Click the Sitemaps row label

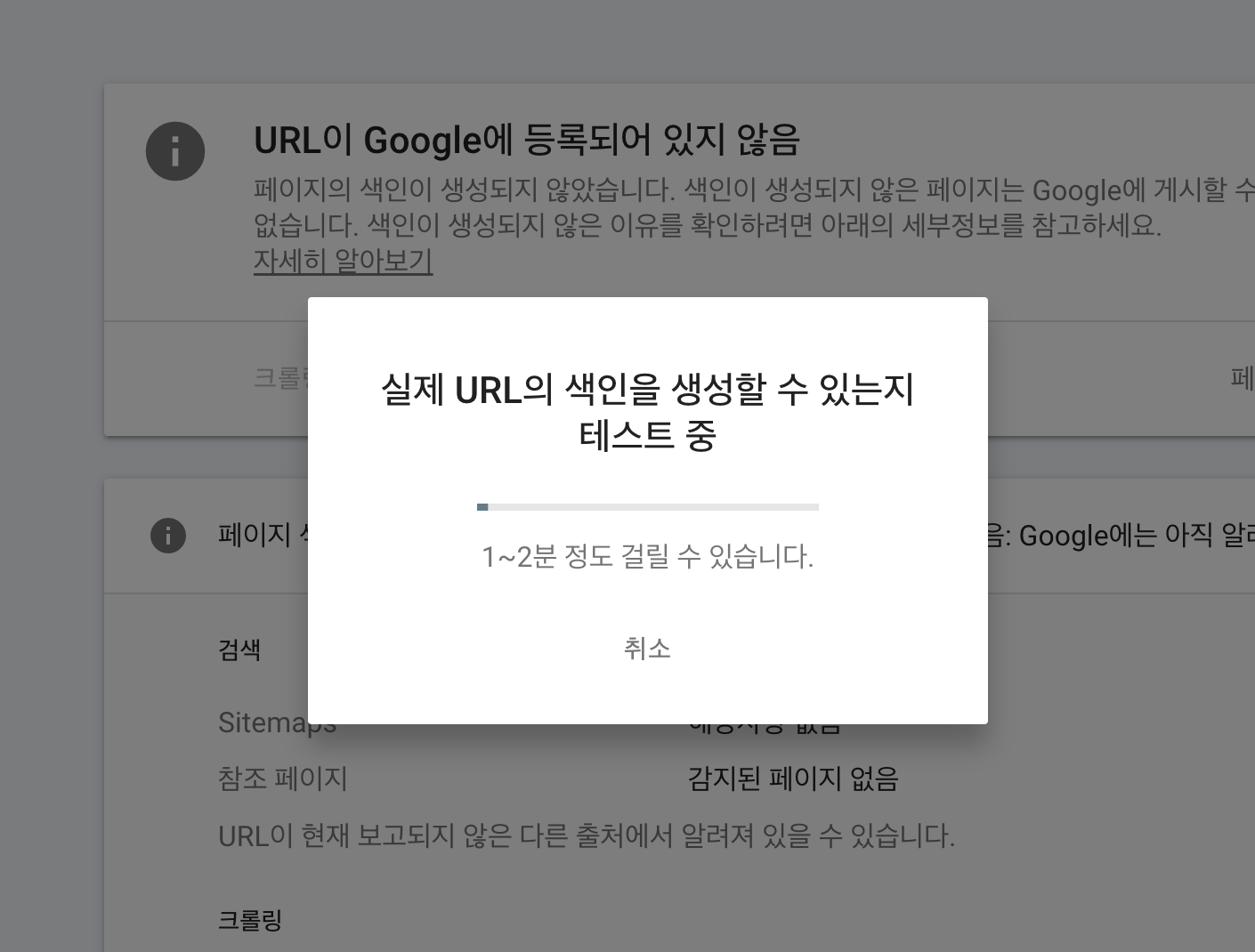click(x=277, y=722)
